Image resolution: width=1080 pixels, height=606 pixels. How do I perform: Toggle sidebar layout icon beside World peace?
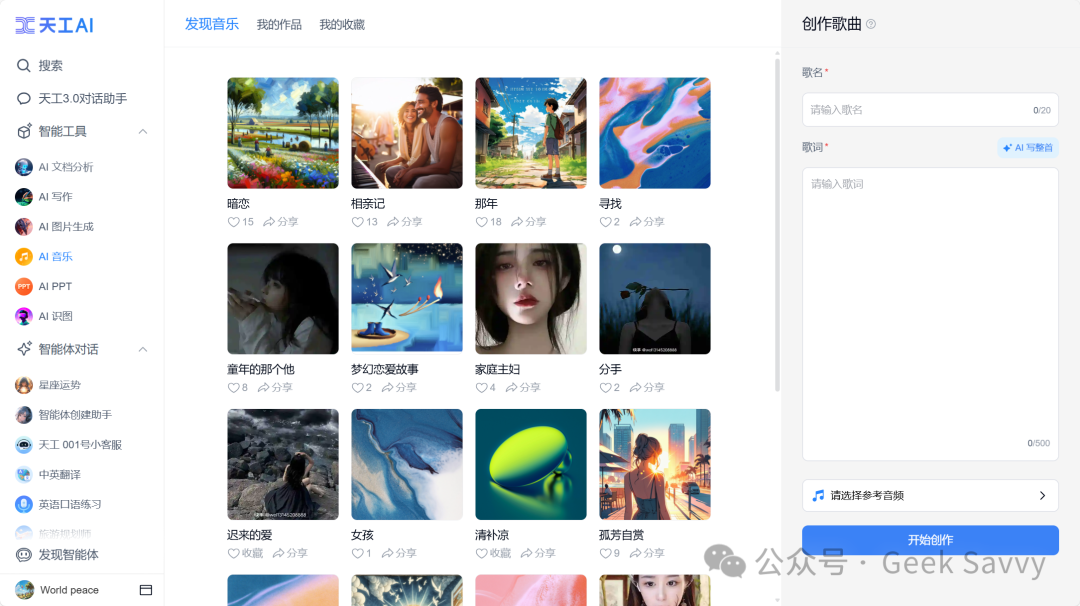pyautogui.click(x=146, y=590)
